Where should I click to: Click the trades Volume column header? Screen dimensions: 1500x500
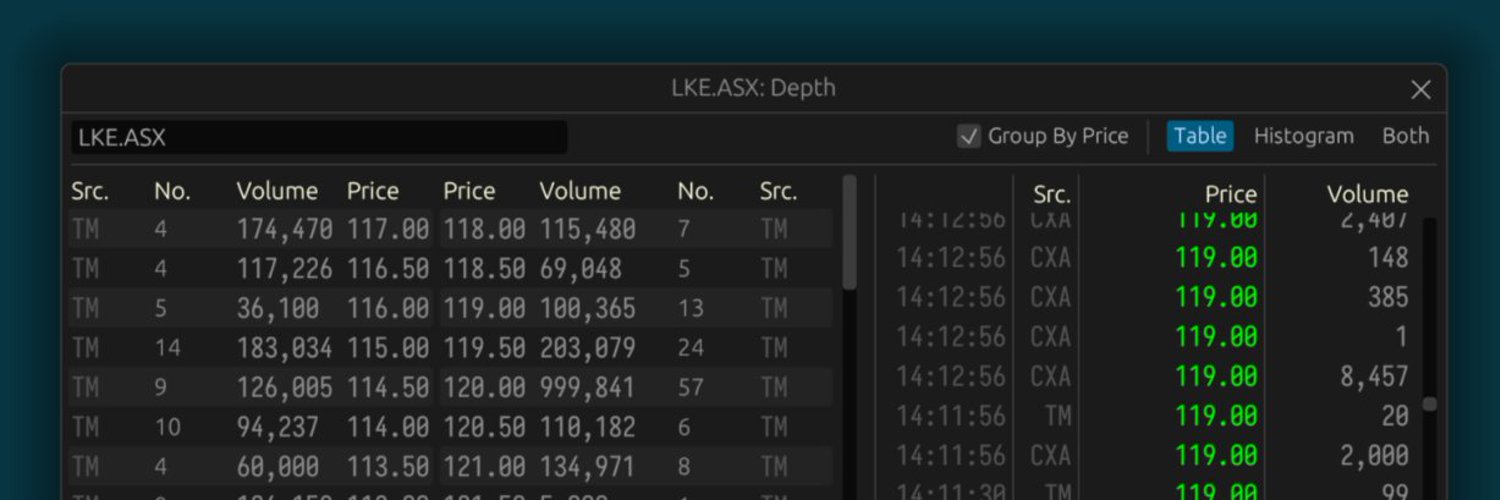pyautogui.click(x=1367, y=194)
